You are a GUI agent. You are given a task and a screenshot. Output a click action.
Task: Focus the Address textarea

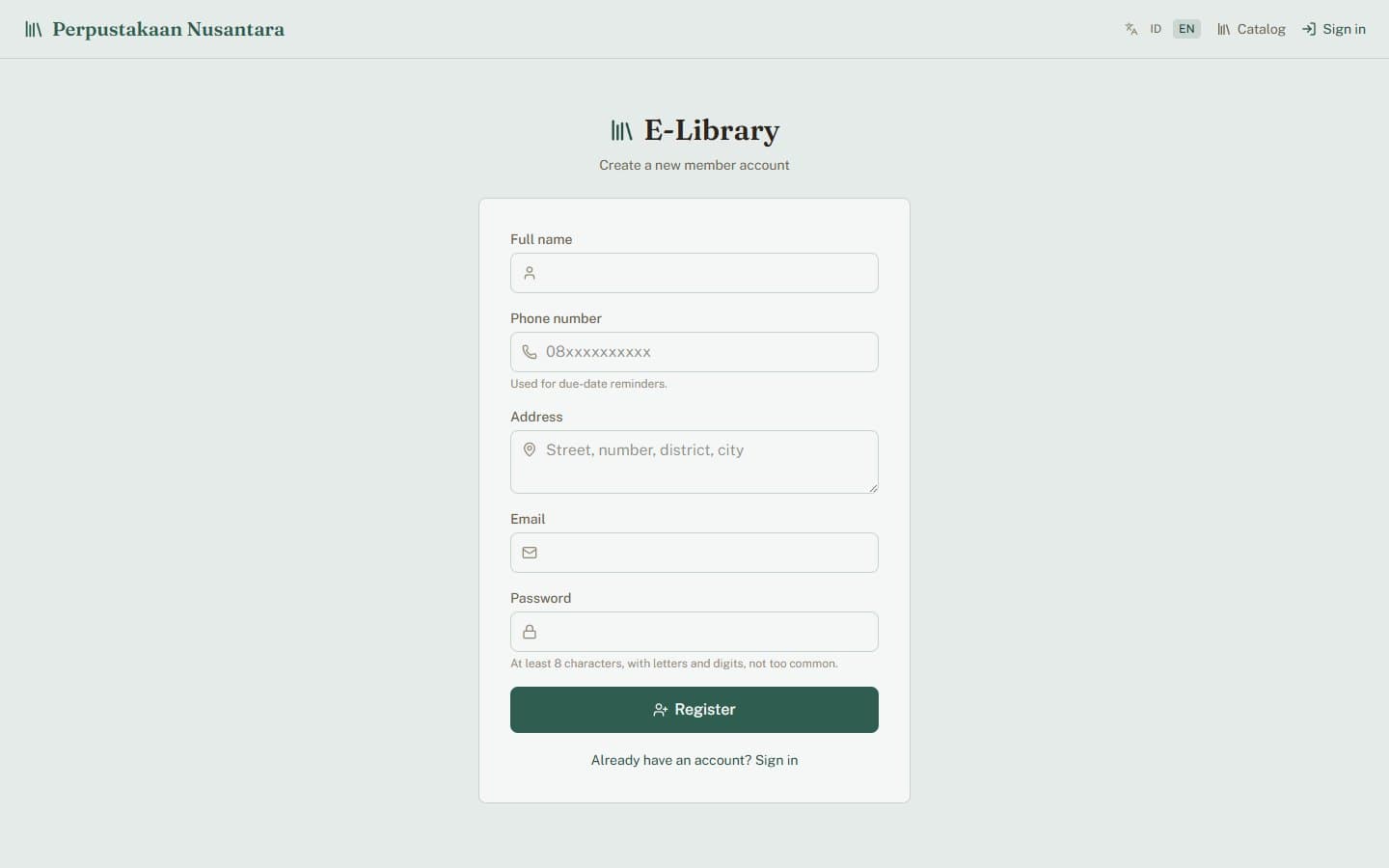tap(694, 462)
